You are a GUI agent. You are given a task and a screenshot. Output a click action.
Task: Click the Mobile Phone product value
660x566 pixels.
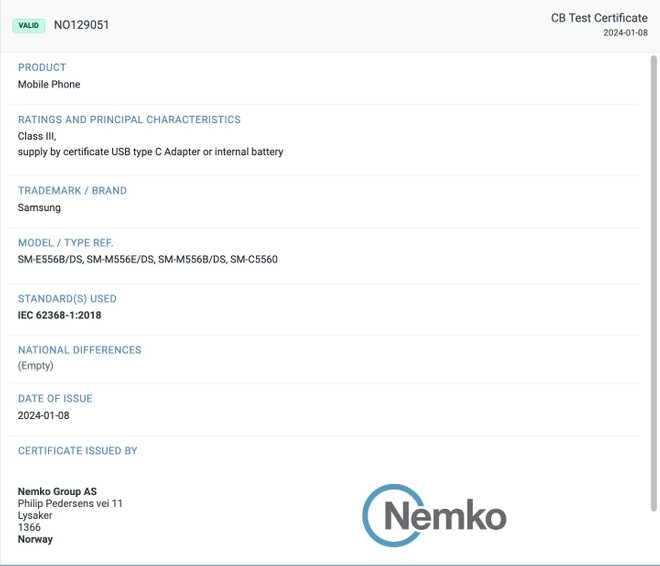tap(49, 85)
